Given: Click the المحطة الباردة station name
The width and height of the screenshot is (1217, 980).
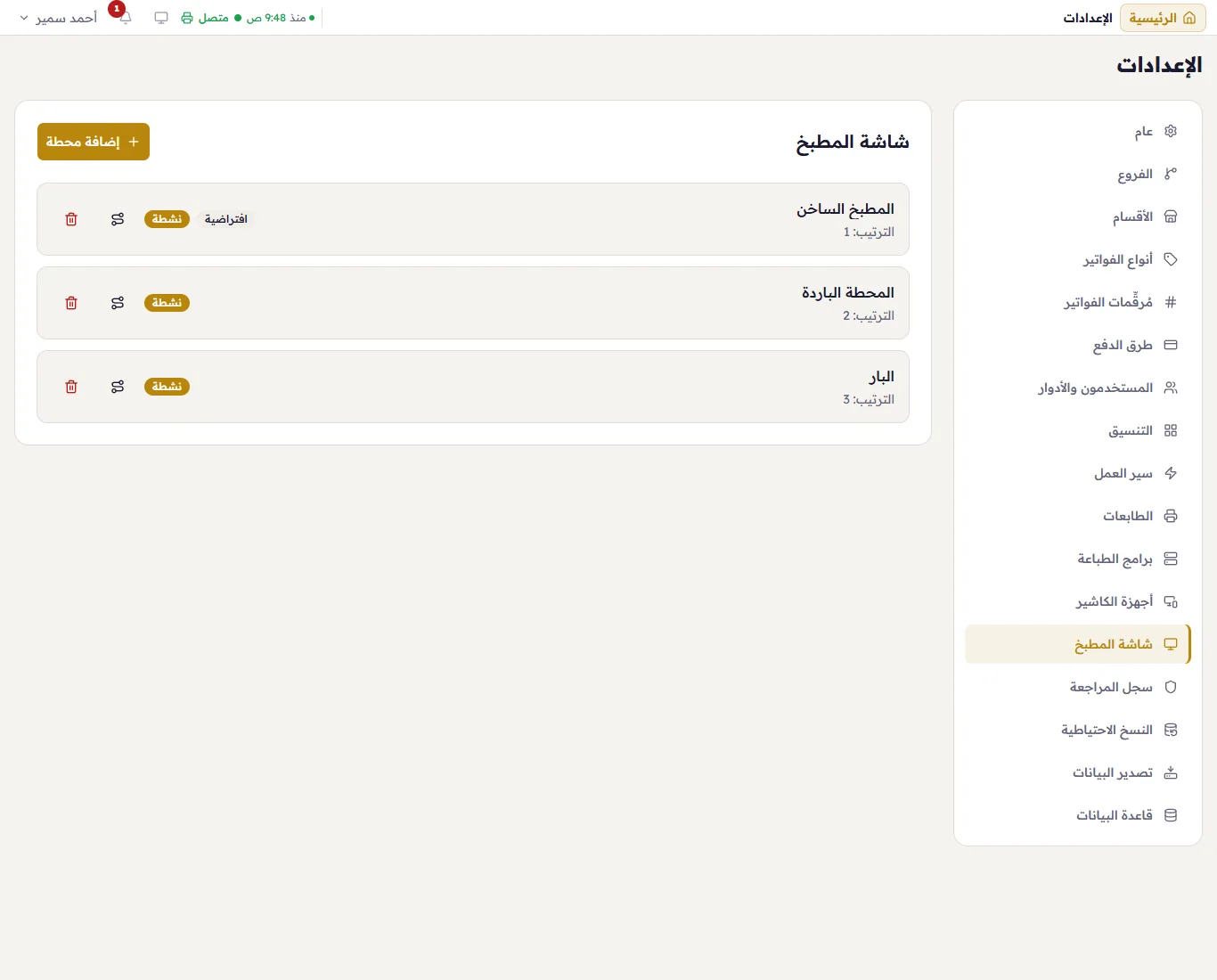Looking at the screenshot, I should [848, 293].
